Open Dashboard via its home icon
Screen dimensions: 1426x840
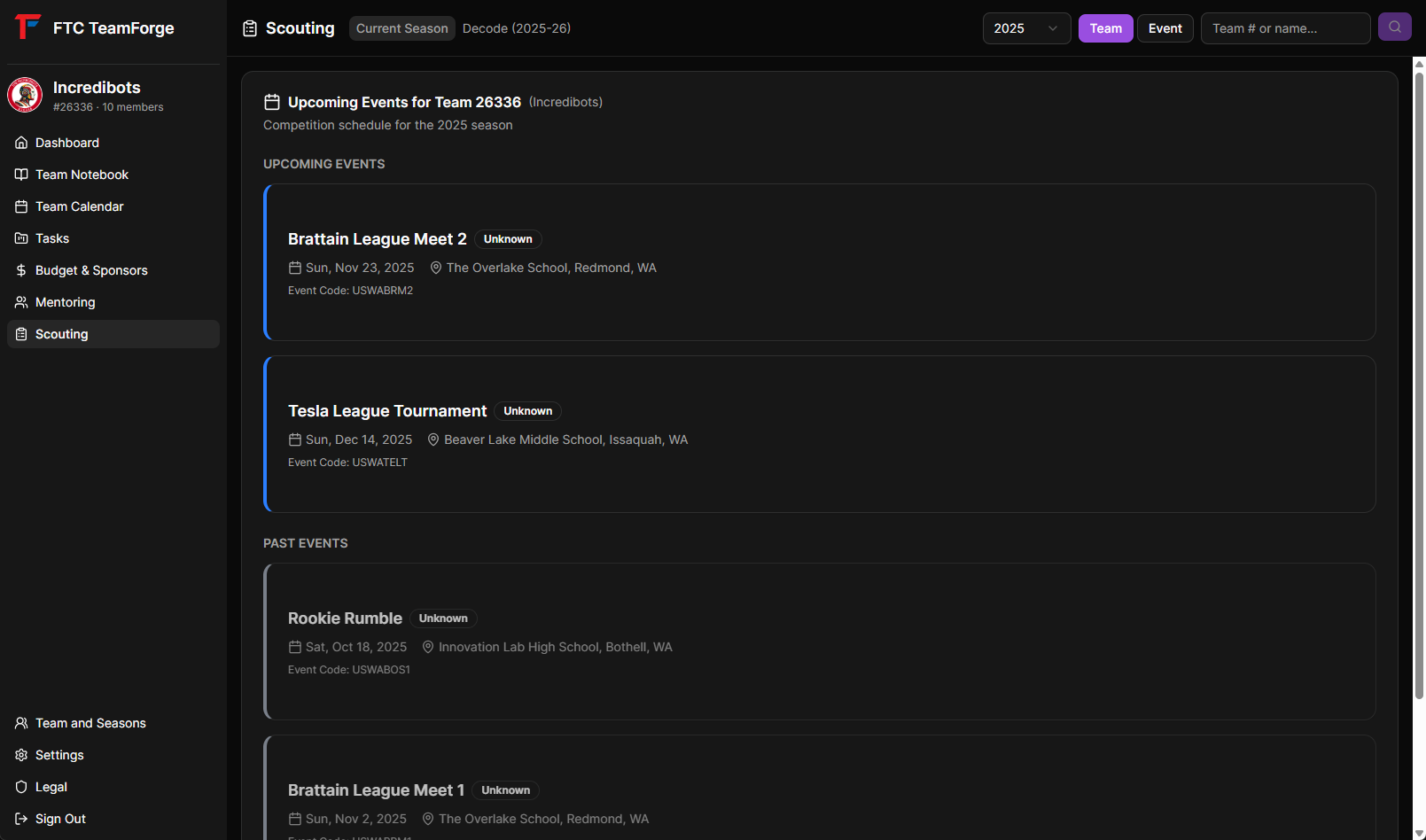point(21,143)
